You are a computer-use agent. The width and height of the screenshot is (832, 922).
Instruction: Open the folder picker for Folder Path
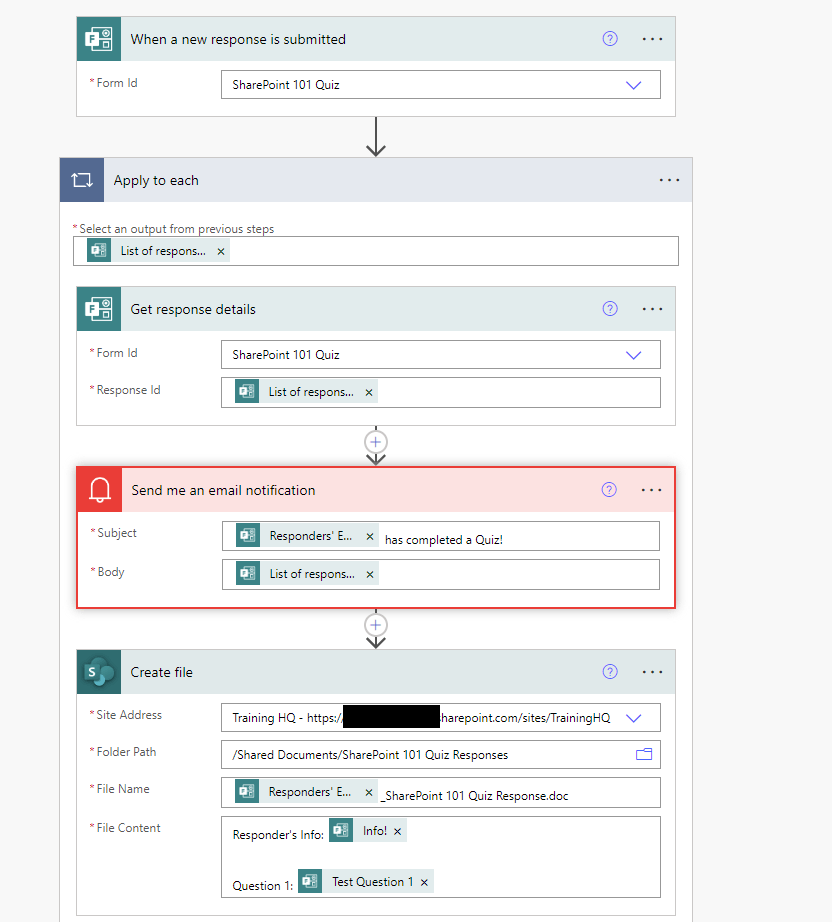pyautogui.click(x=644, y=754)
